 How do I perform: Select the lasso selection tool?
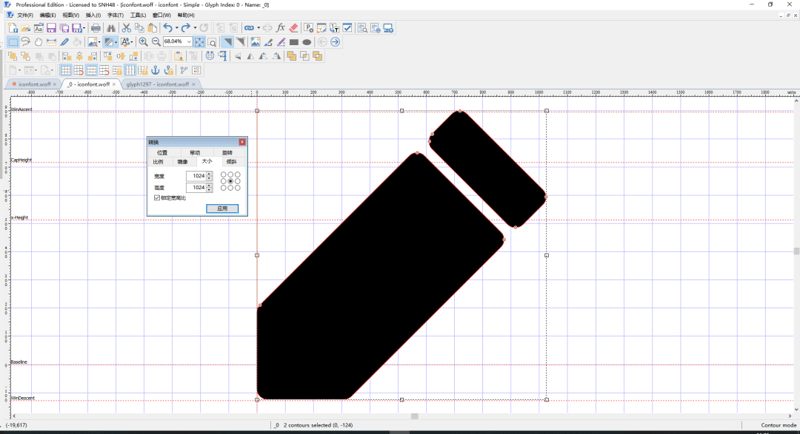point(26,42)
